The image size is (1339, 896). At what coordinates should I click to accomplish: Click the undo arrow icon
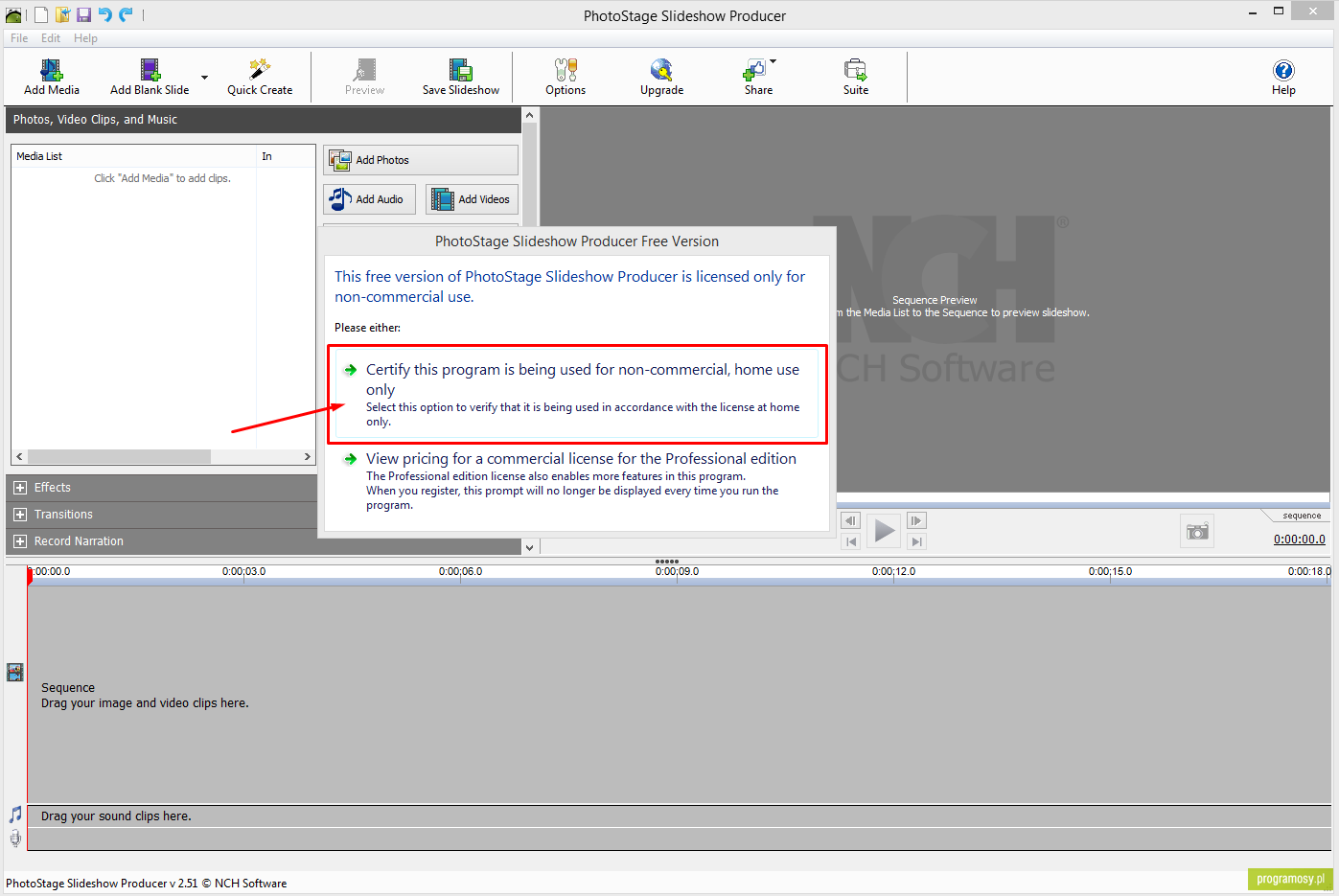[105, 14]
